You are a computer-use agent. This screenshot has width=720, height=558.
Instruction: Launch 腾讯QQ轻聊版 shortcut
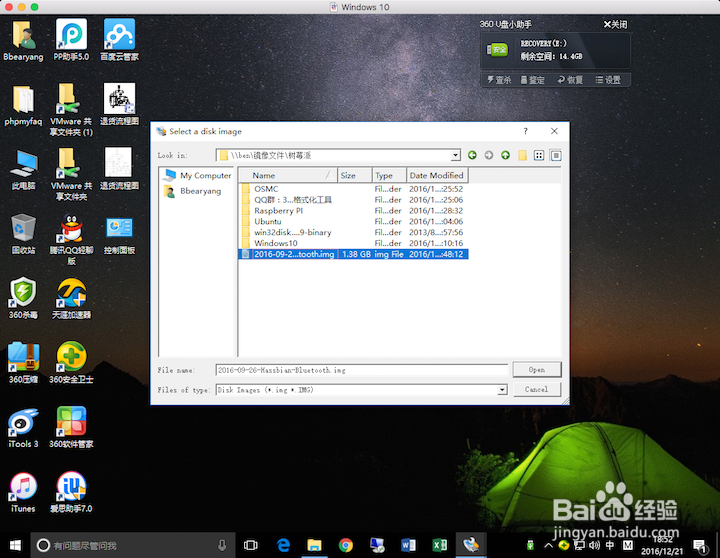(71, 240)
